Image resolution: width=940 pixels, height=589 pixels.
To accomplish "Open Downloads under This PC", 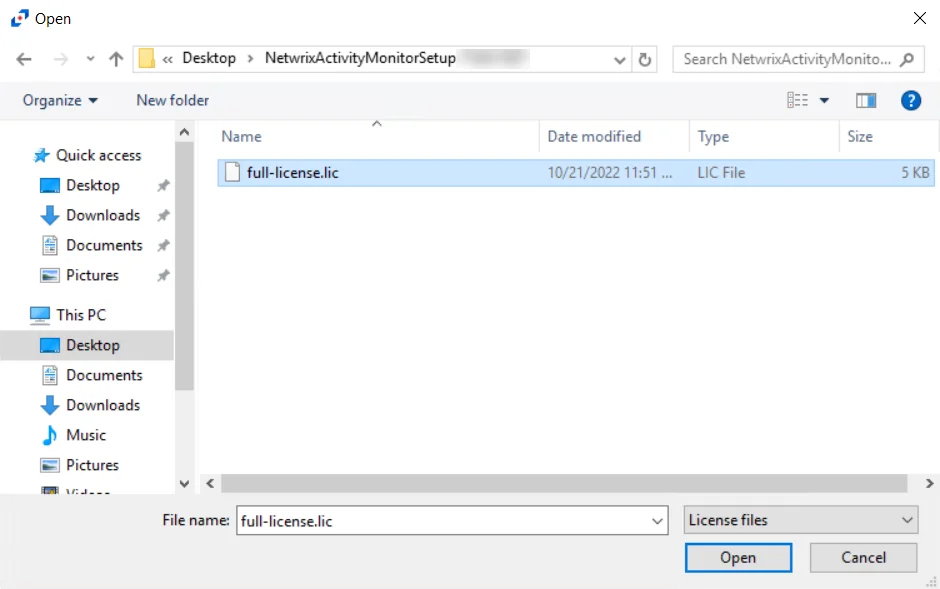I will click(x=103, y=405).
